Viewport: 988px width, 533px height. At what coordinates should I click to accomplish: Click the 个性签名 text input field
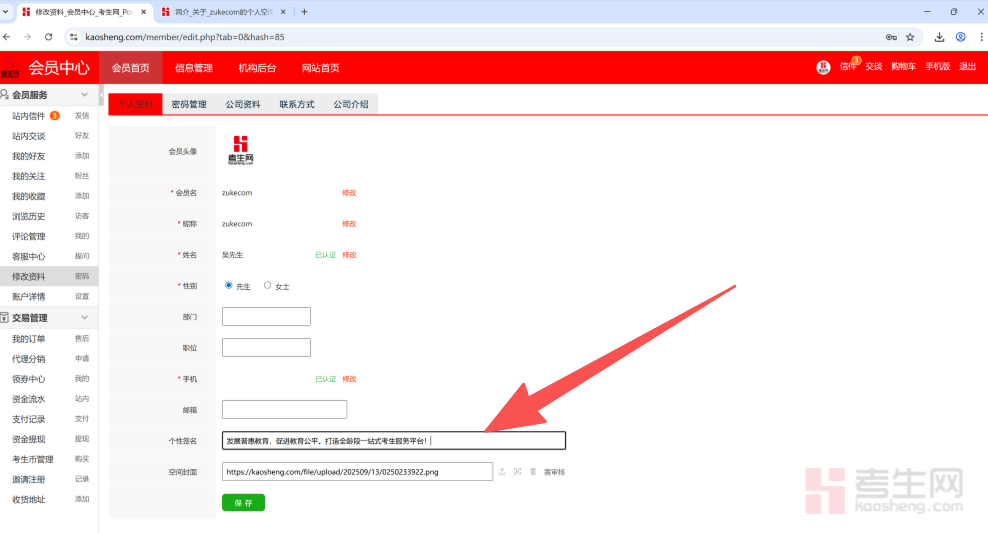click(x=393, y=440)
